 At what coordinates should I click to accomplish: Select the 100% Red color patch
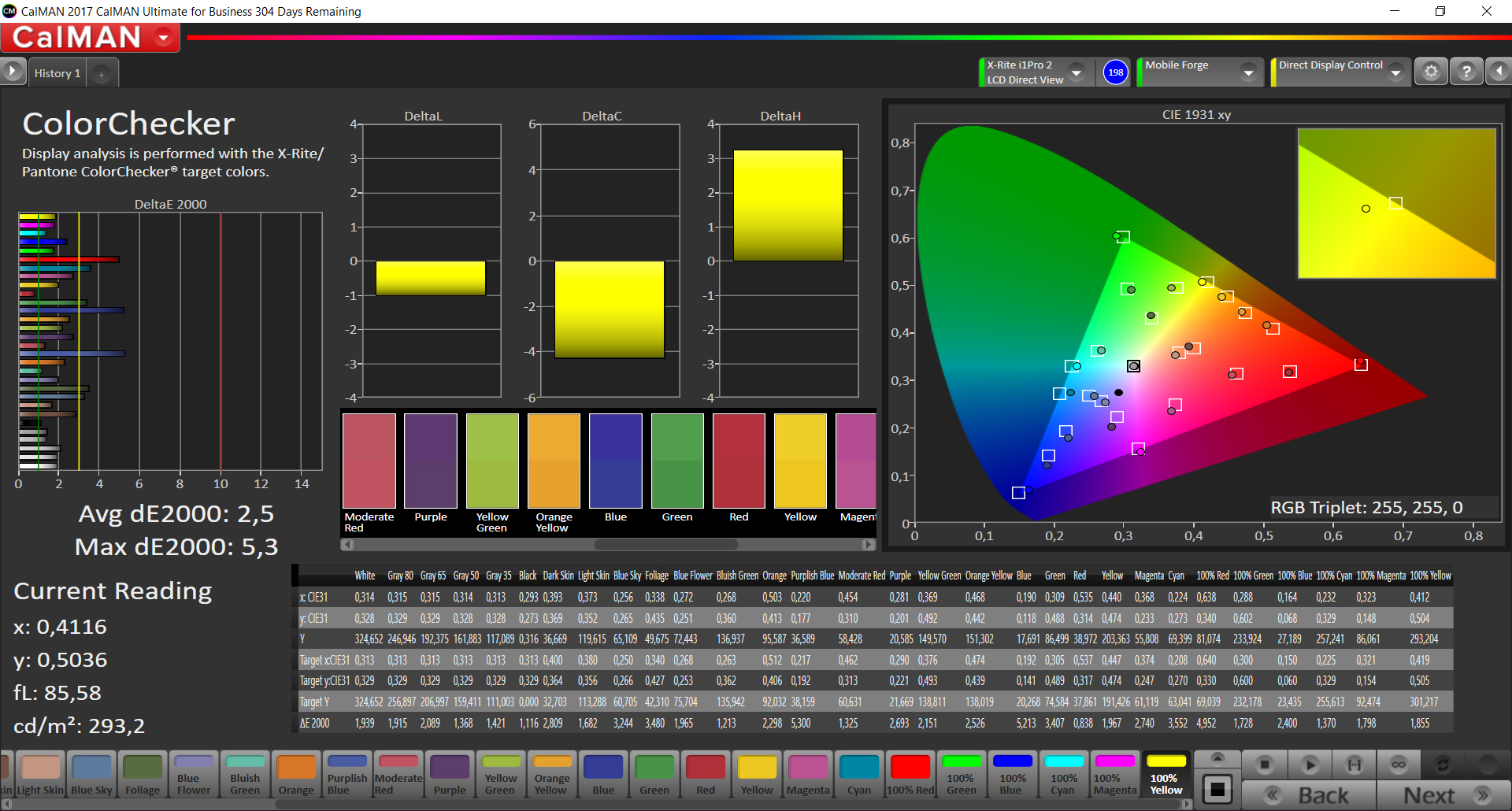click(910, 774)
